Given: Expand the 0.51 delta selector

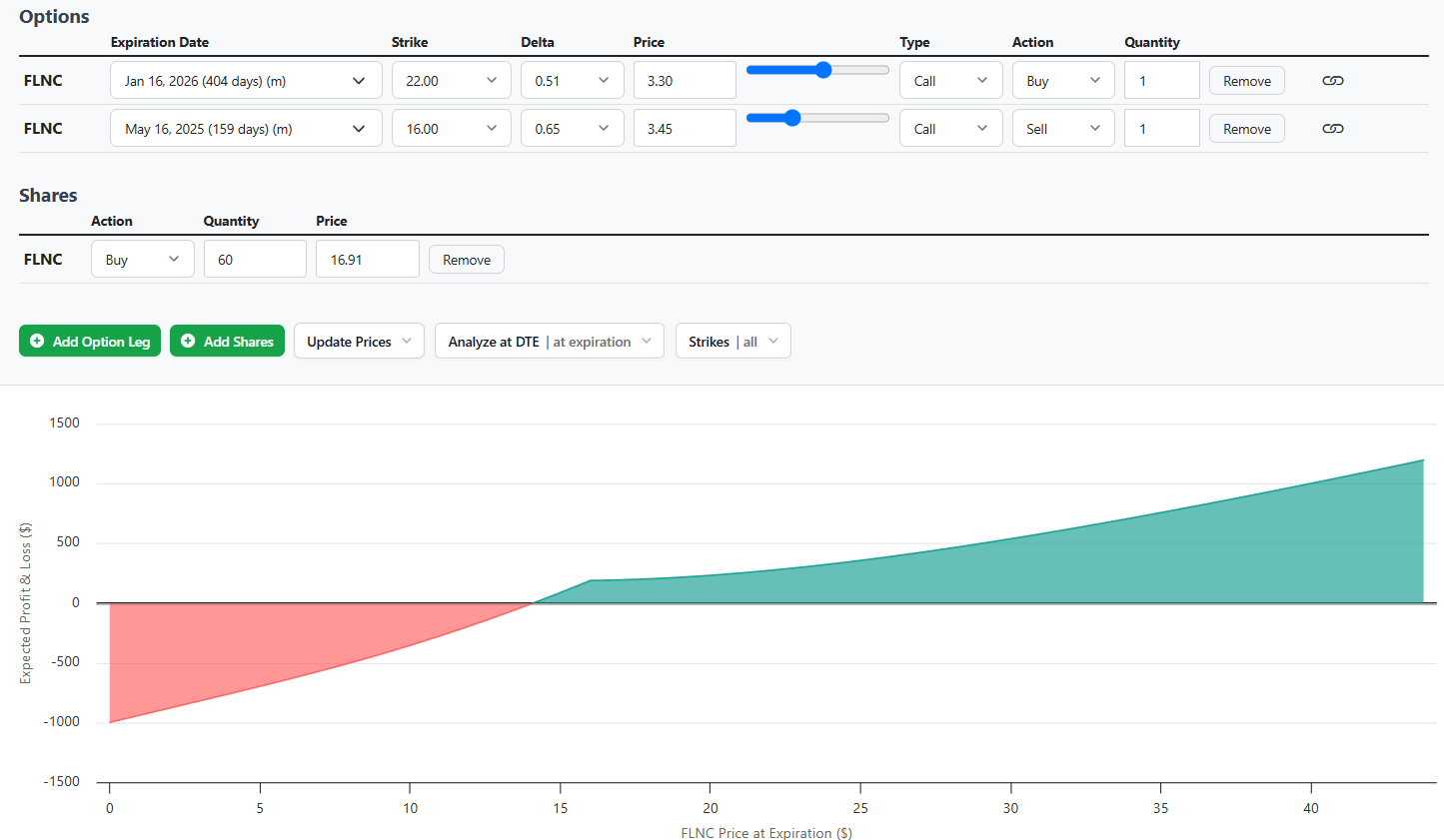Looking at the screenshot, I should click(x=572, y=80).
